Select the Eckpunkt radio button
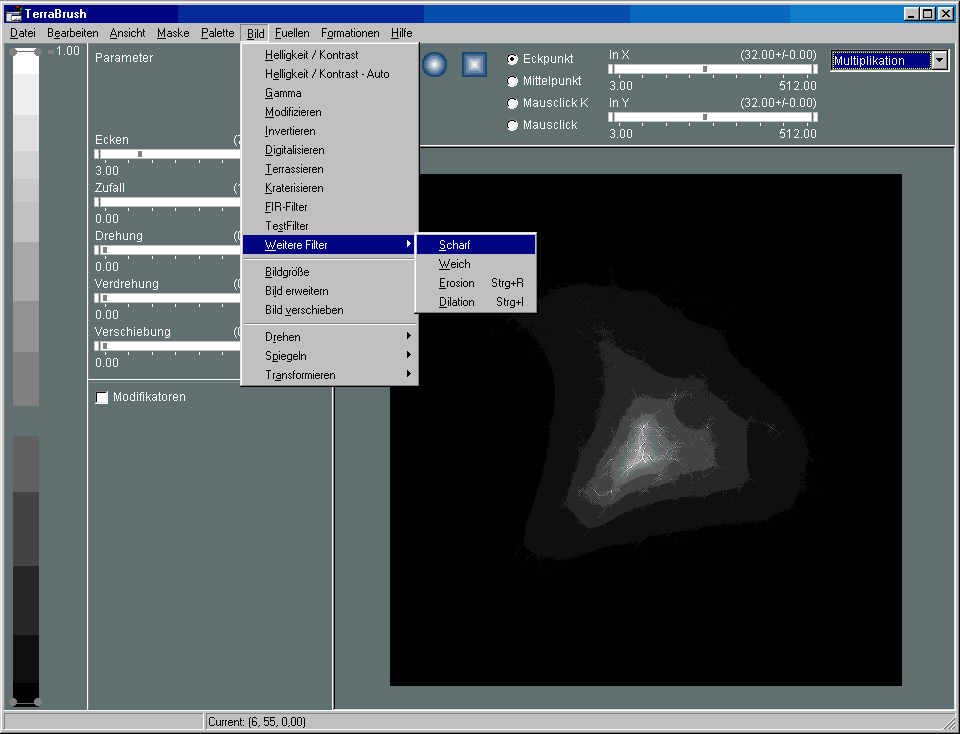Image resolution: width=960 pixels, height=734 pixels. (513, 60)
